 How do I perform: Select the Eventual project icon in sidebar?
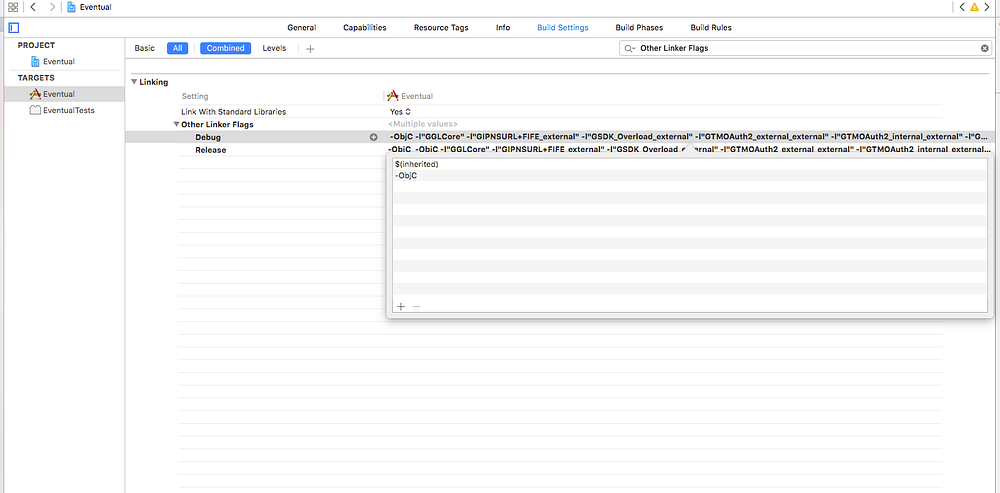tap(36, 62)
